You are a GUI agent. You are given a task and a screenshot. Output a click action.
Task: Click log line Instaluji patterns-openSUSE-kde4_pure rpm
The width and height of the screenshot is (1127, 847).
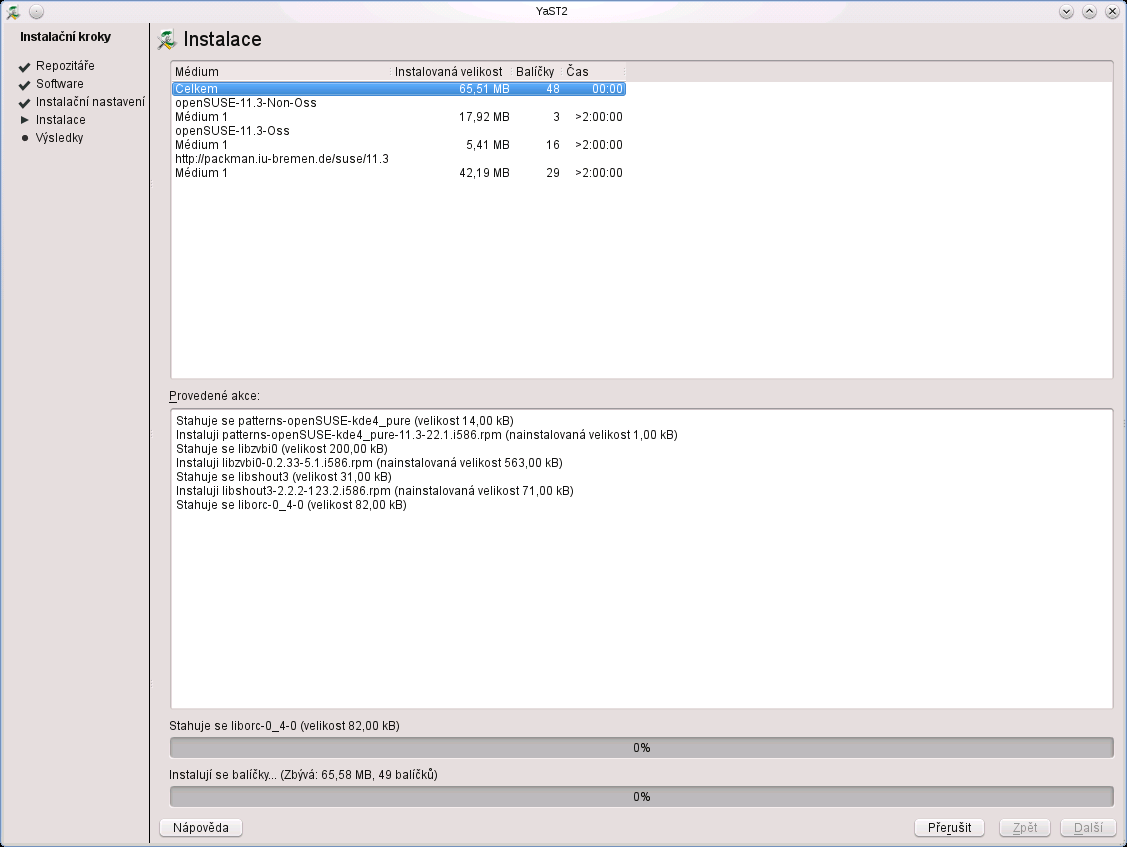tap(426, 435)
